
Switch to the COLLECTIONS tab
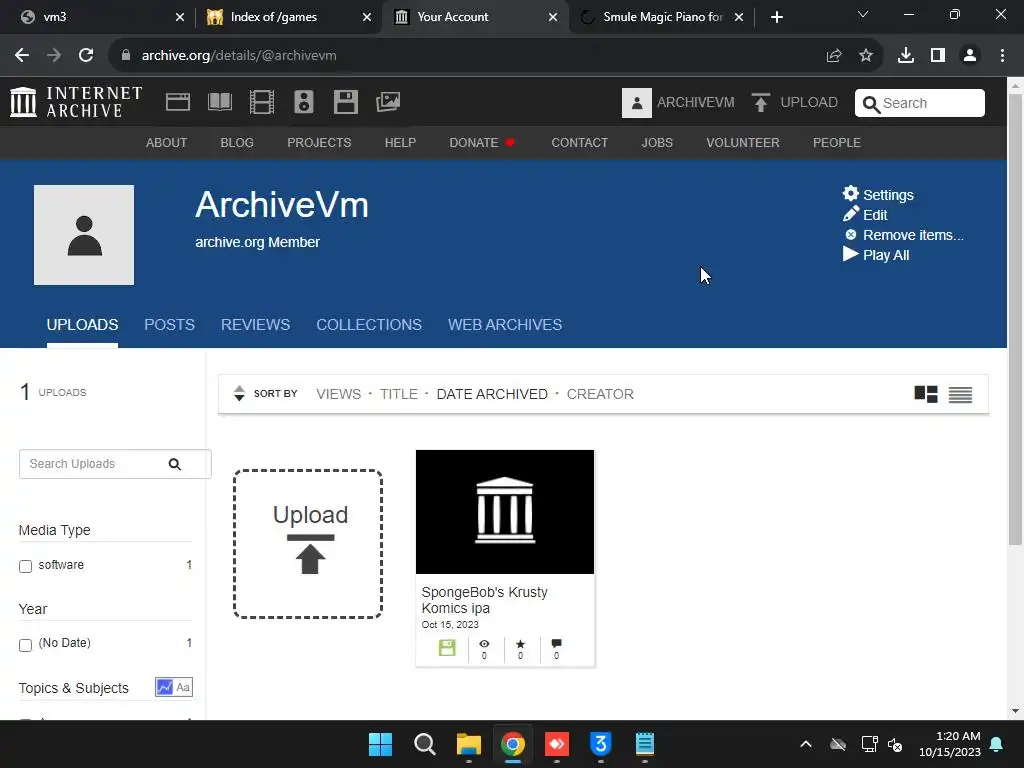point(369,325)
